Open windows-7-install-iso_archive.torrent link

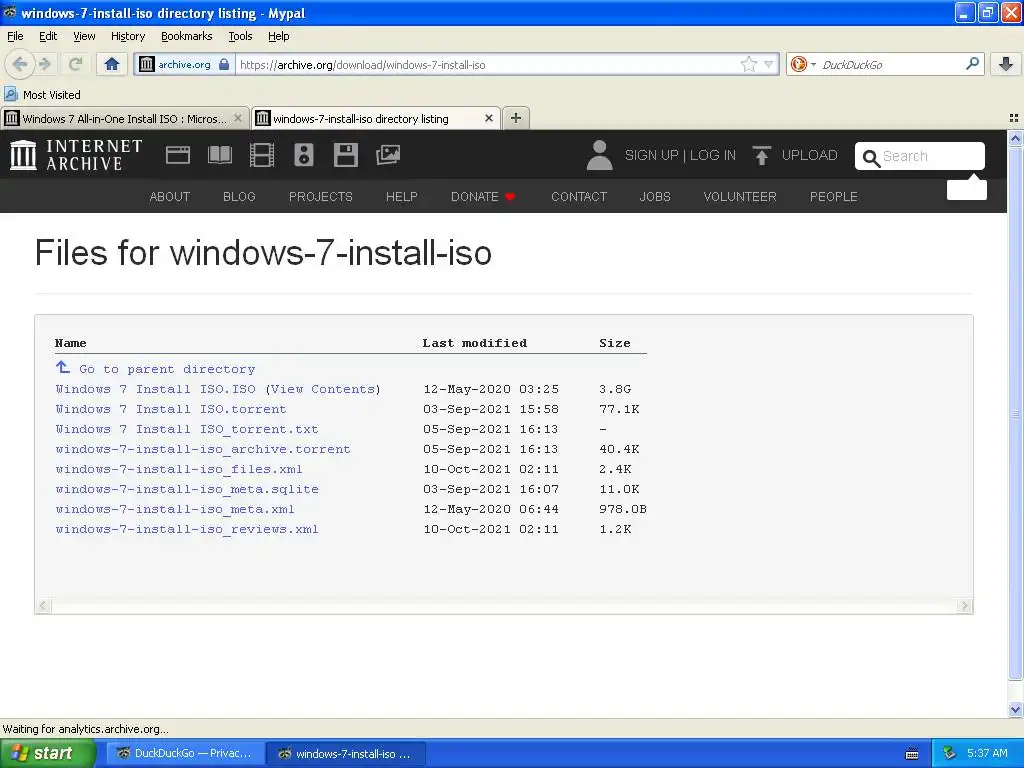(203, 449)
